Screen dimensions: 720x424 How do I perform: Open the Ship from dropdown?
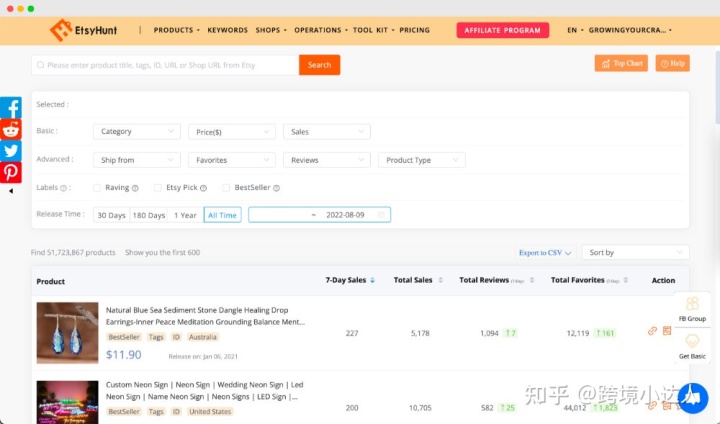(137, 160)
